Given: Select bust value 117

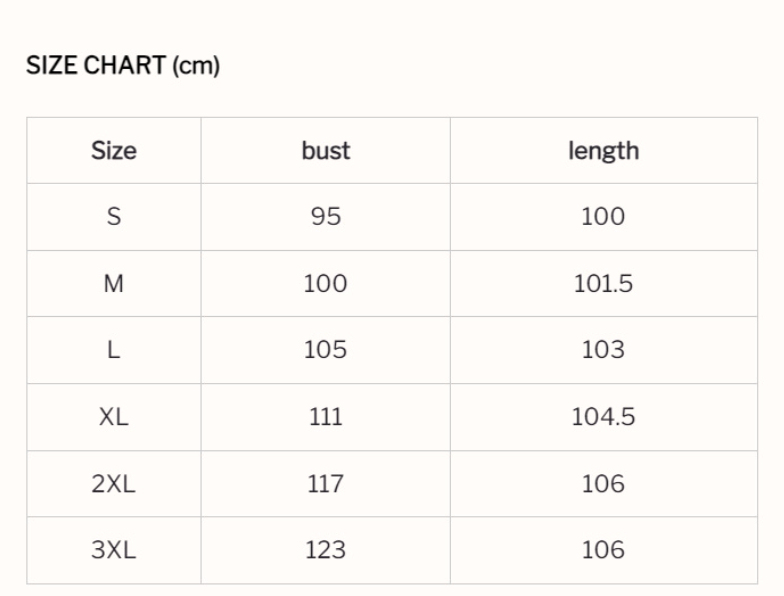Looking at the screenshot, I should 326,484.
